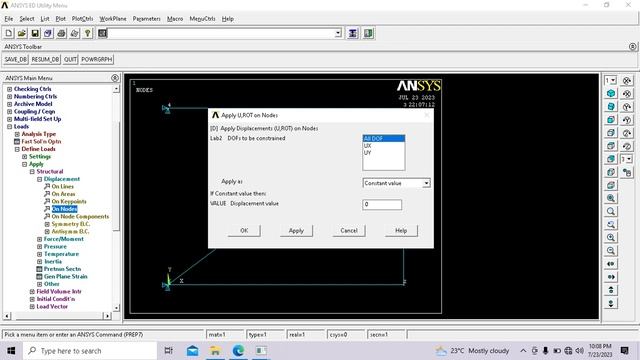Click the Open file folder toolbar icon
This screenshot has width=640, height=360.
click(22, 33)
